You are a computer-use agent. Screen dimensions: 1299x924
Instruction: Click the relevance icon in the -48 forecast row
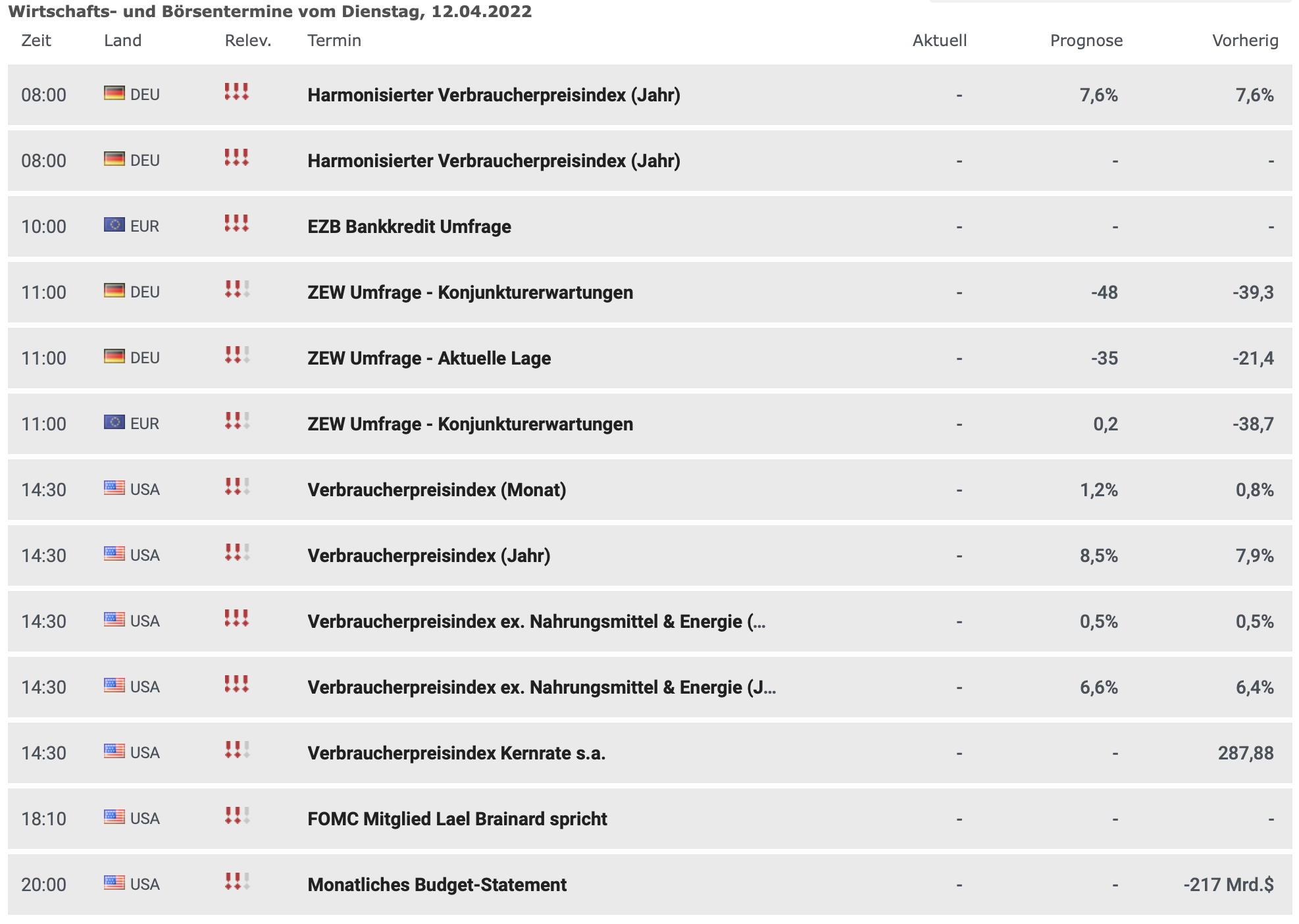coord(237,289)
